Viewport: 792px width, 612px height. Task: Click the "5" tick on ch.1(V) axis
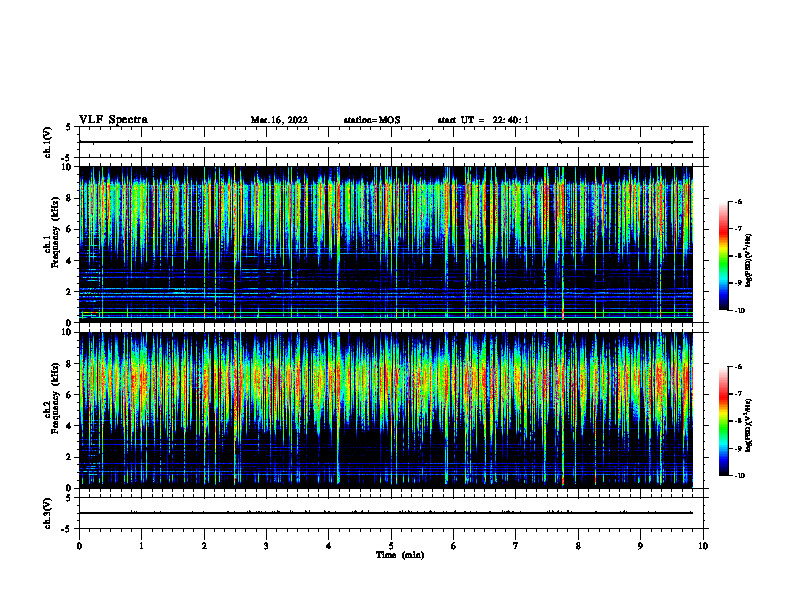pyautogui.click(x=69, y=127)
